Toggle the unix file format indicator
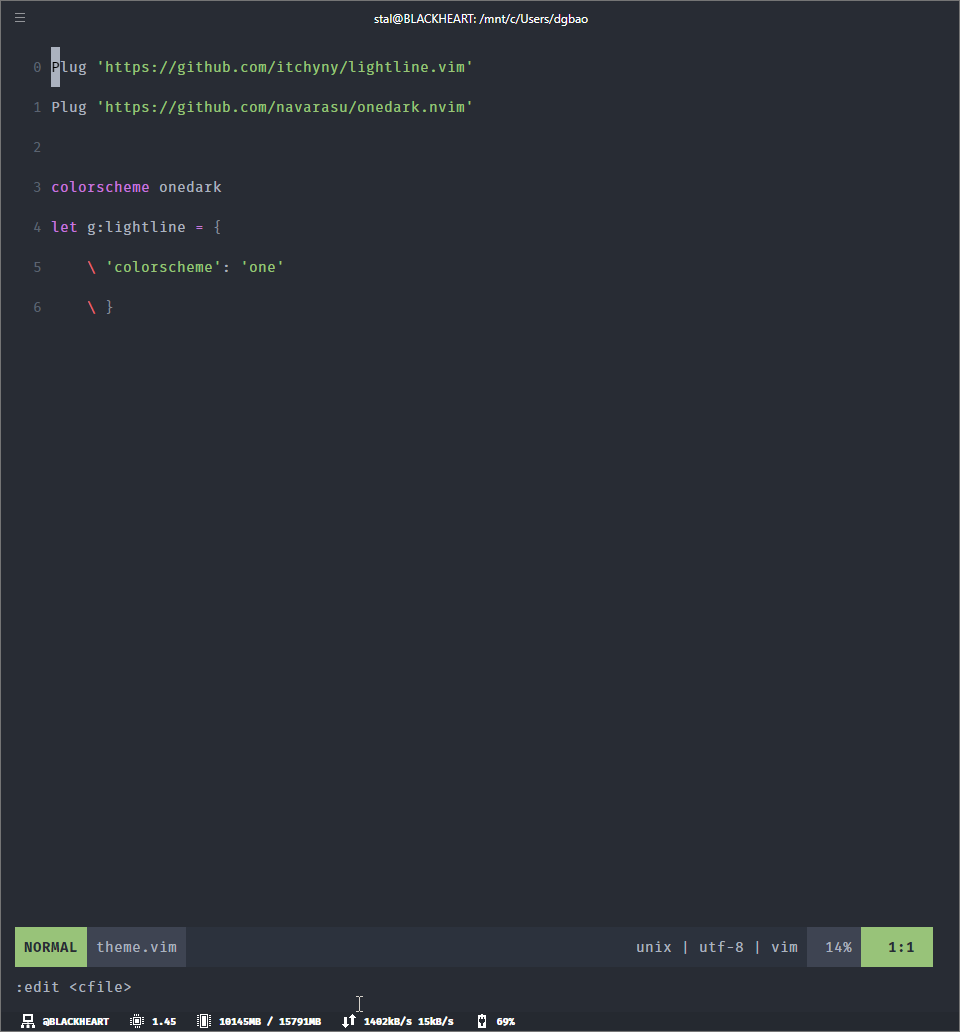The image size is (960, 1032). coord(654,946)
